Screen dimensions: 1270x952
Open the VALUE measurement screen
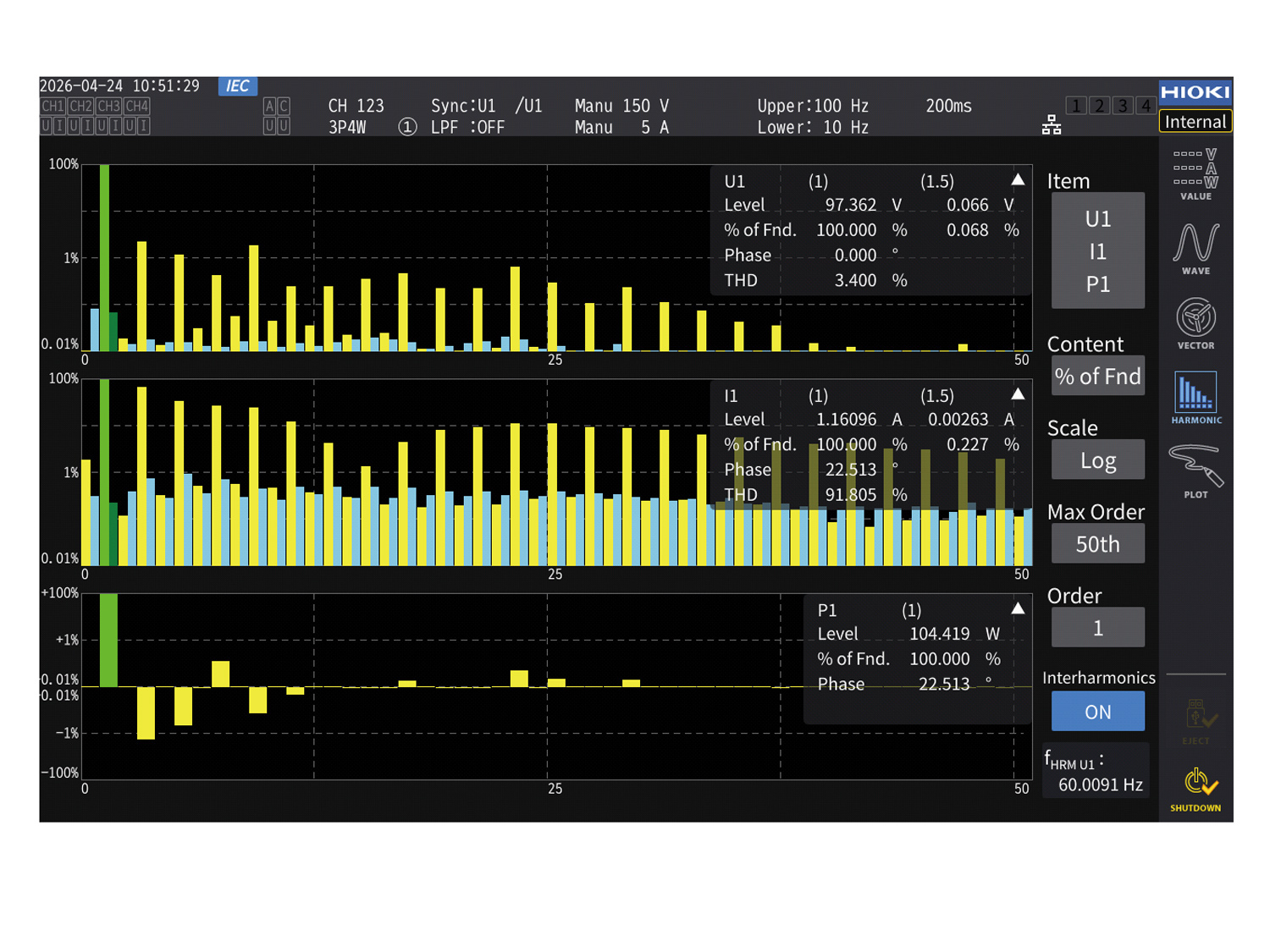point(1195,174)
